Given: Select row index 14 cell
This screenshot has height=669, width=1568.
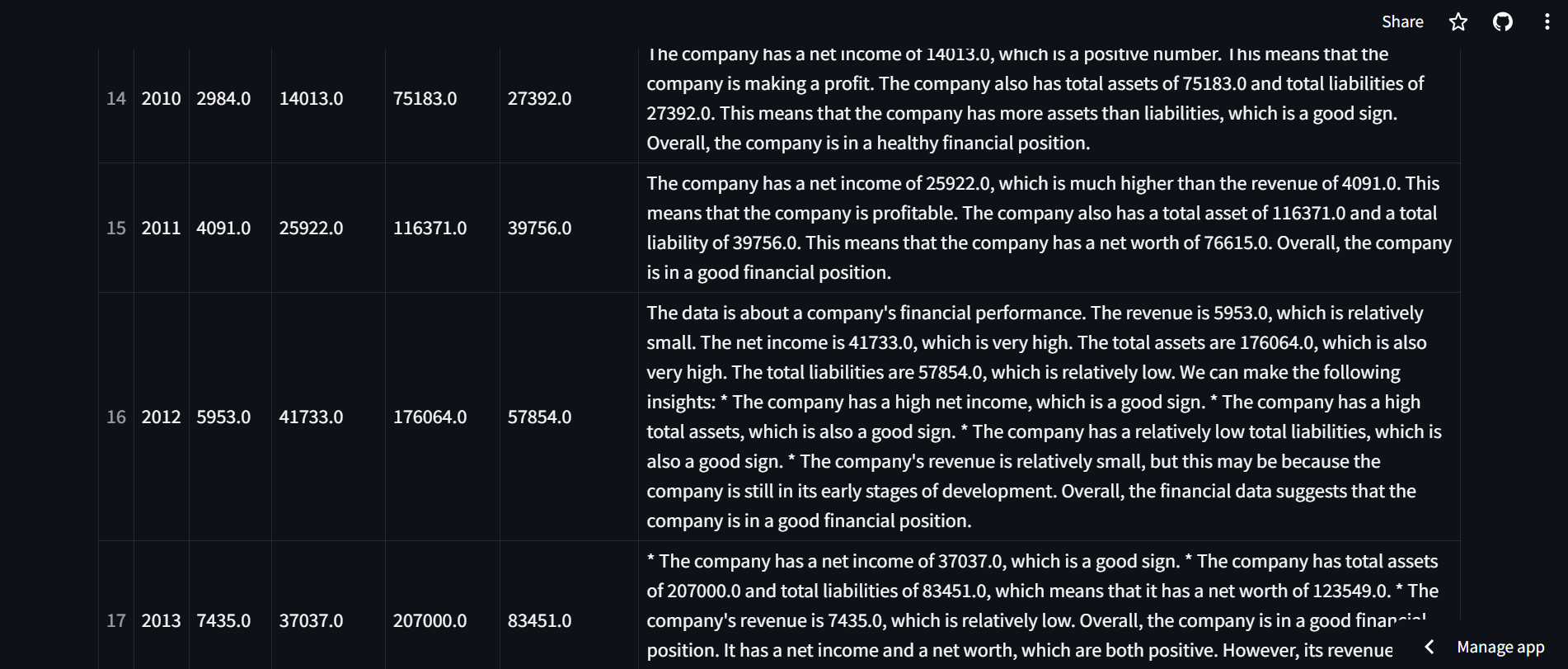Looking at the screenshot, I should click(x=116, y=99).
